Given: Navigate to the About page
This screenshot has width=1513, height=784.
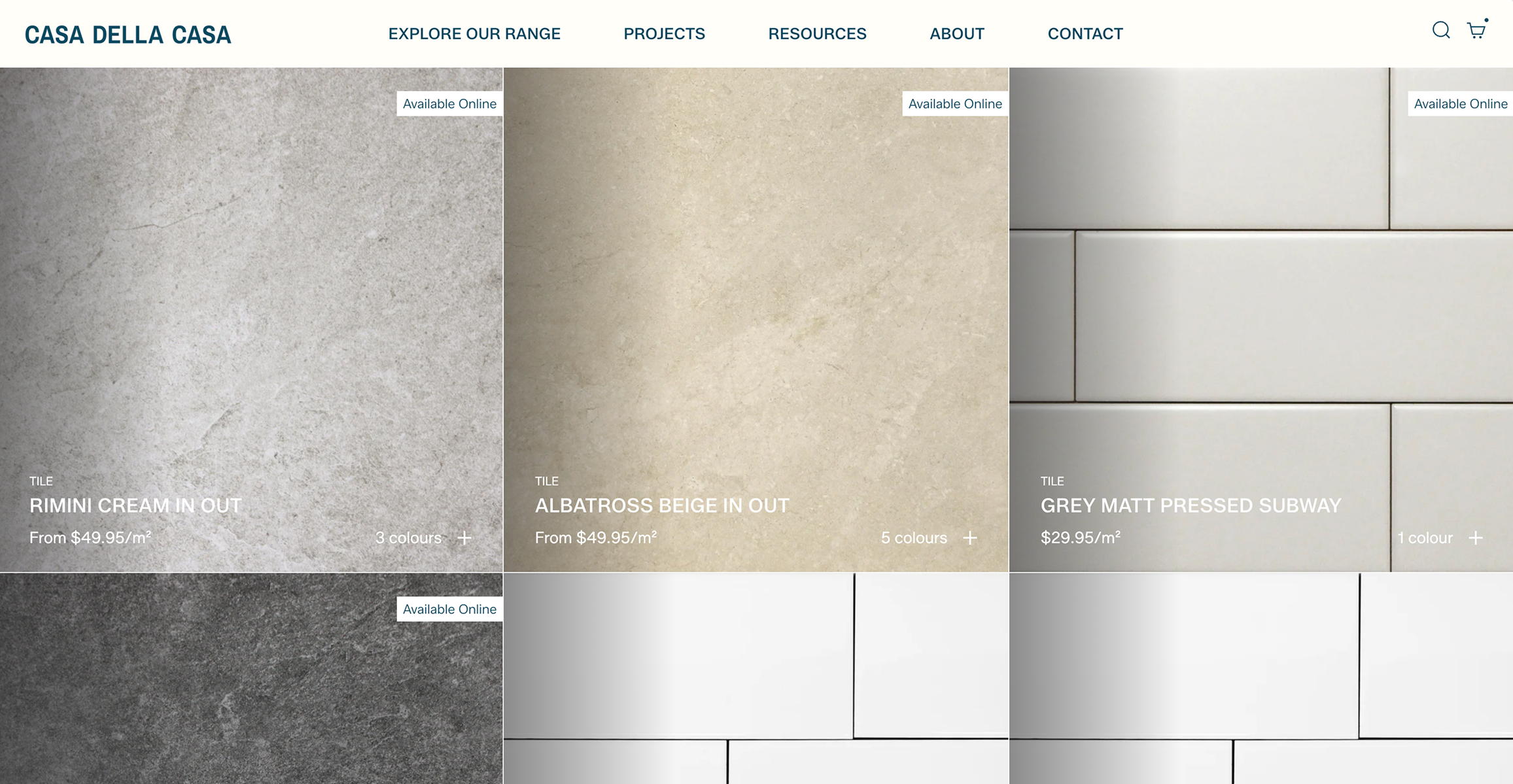Looking at the screenshot, I should pos(957,33).
